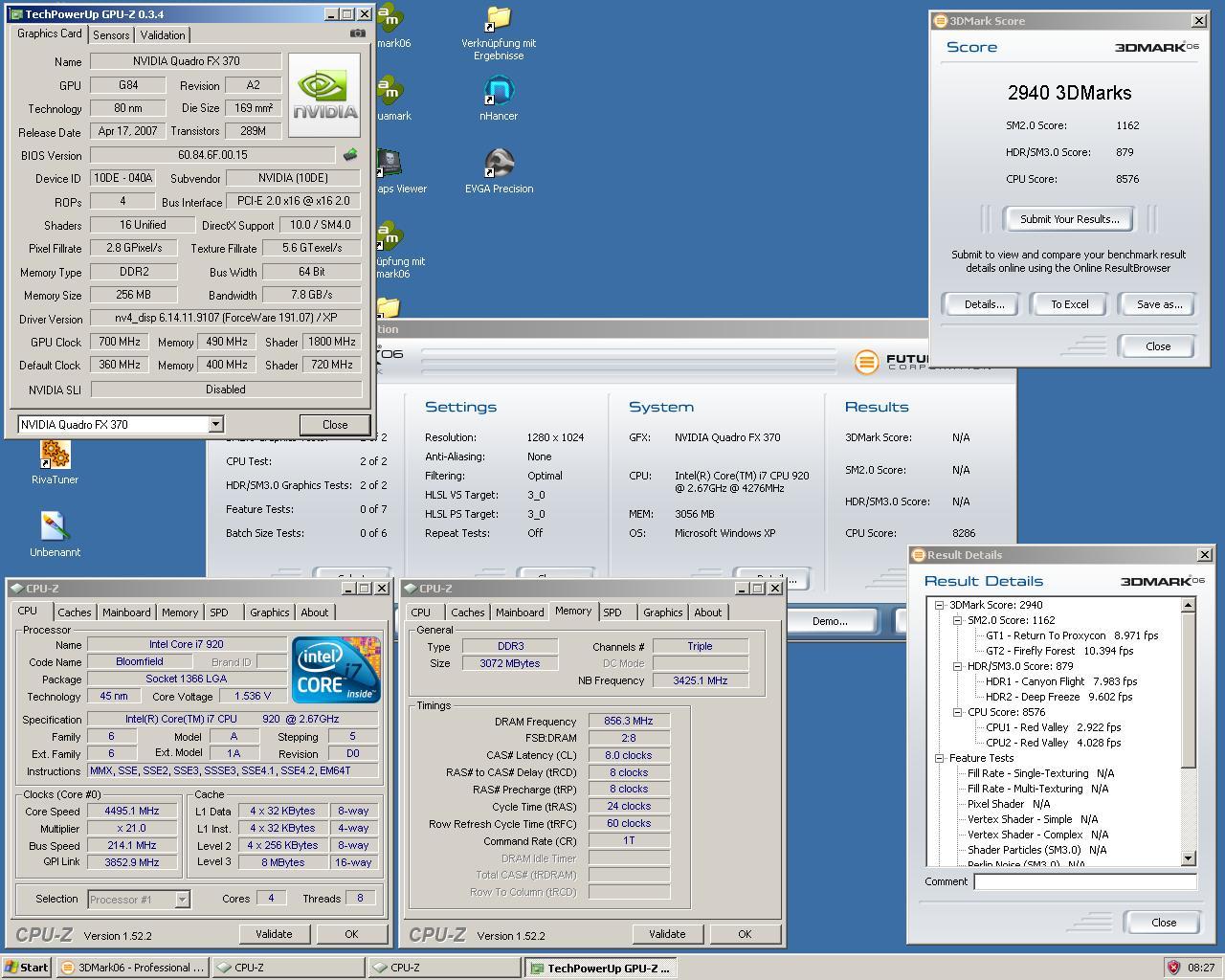Click Close button in GPU-Z window
Viewport: 1225px width, 980px height.
(x=335, y=424)
